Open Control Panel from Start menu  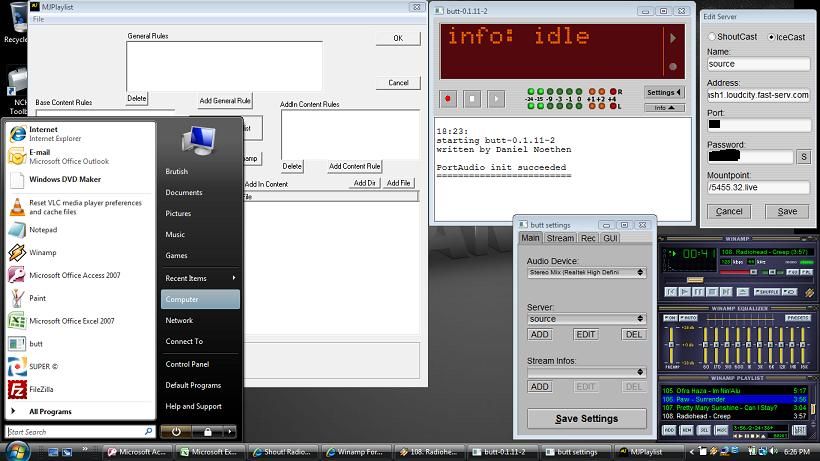click(x=187, y=364)
